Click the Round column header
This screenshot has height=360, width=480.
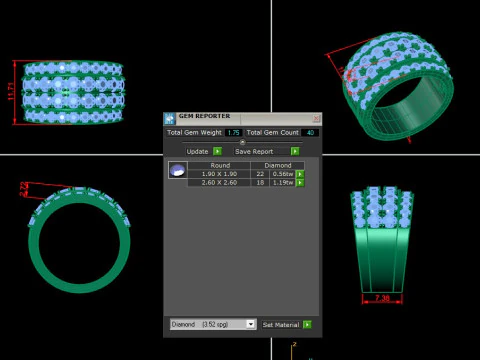tap(220, 165)
